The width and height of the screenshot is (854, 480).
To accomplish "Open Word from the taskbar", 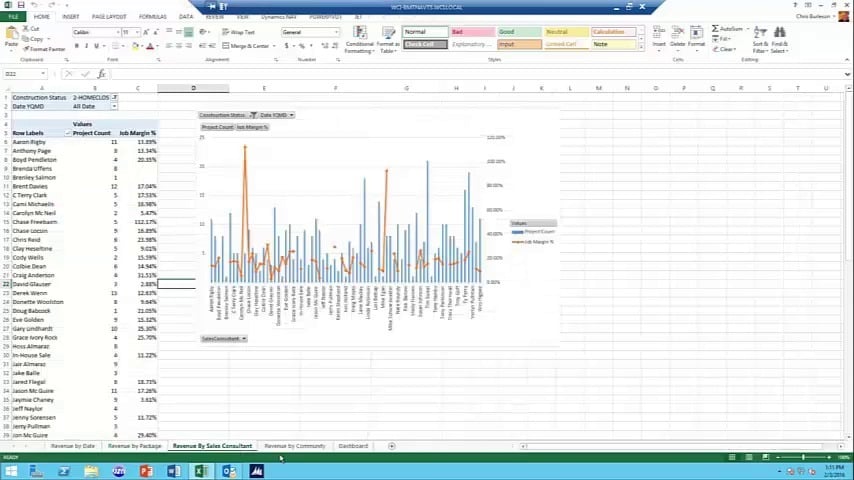I will tap(174, 471).
